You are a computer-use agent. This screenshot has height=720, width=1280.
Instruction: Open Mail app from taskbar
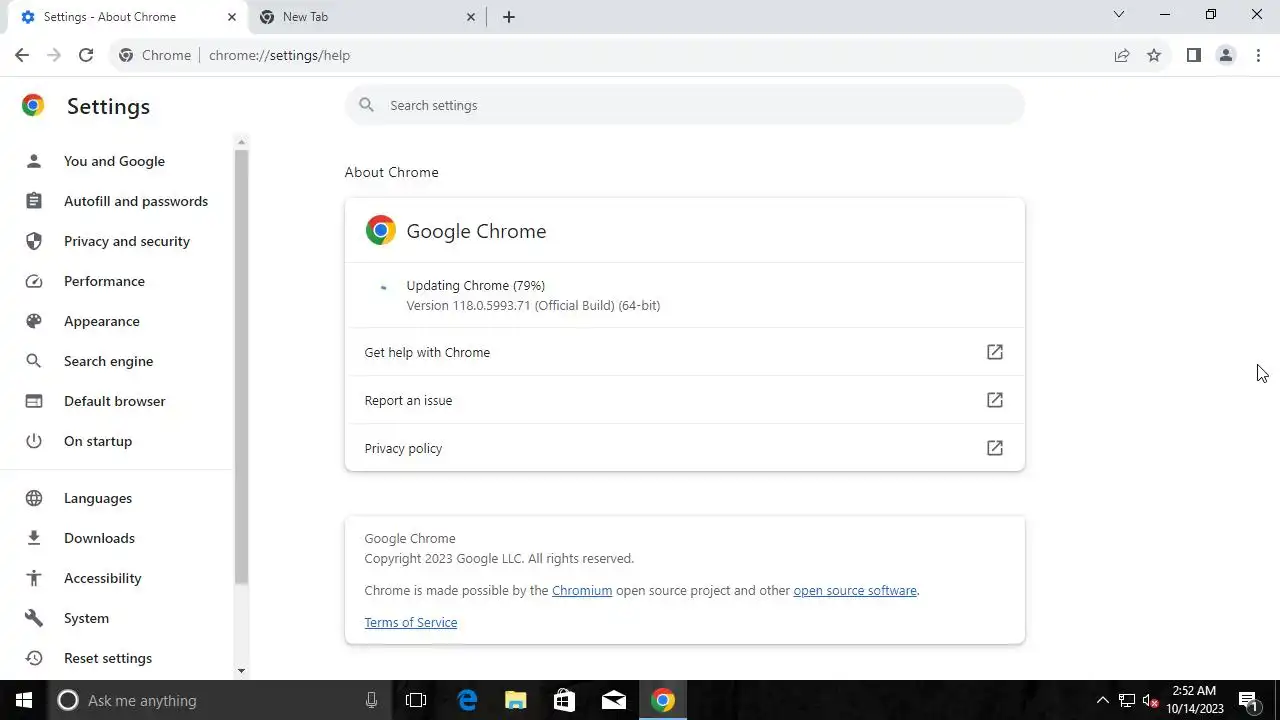pos(614,700)
